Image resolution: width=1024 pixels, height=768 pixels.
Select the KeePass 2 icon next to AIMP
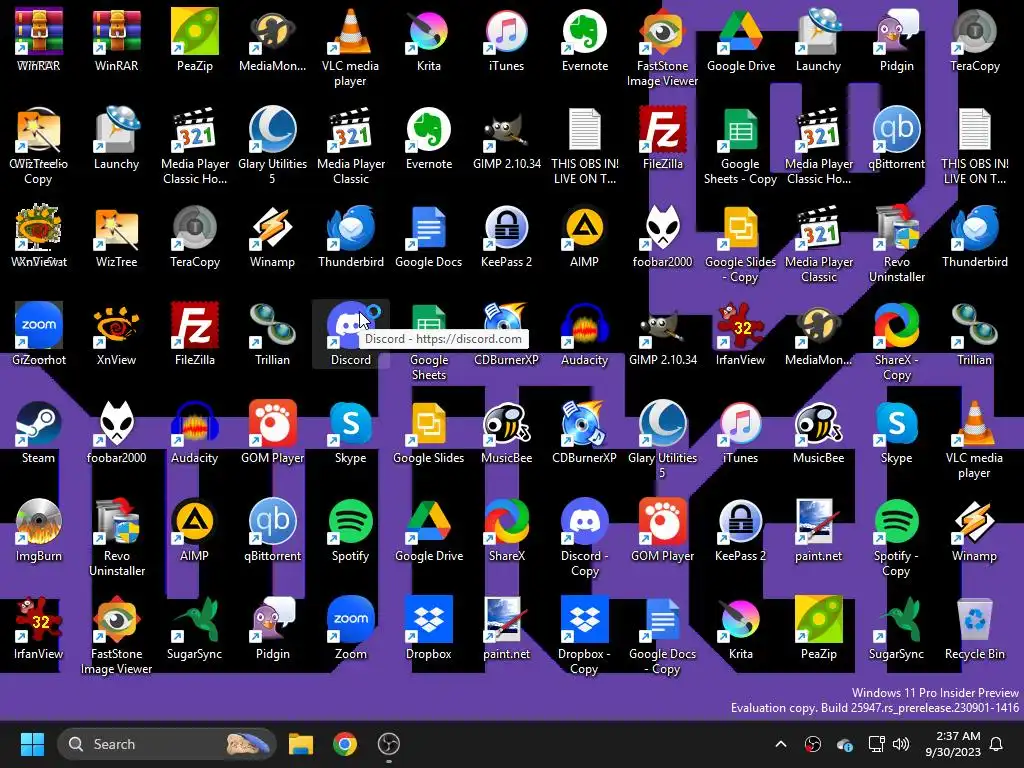pos(506,236)
